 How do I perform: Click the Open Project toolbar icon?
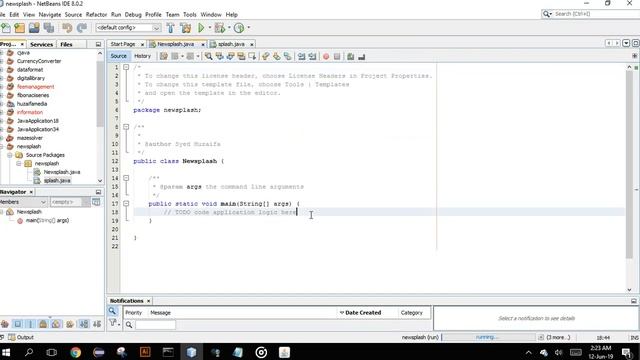coord(34,28)
